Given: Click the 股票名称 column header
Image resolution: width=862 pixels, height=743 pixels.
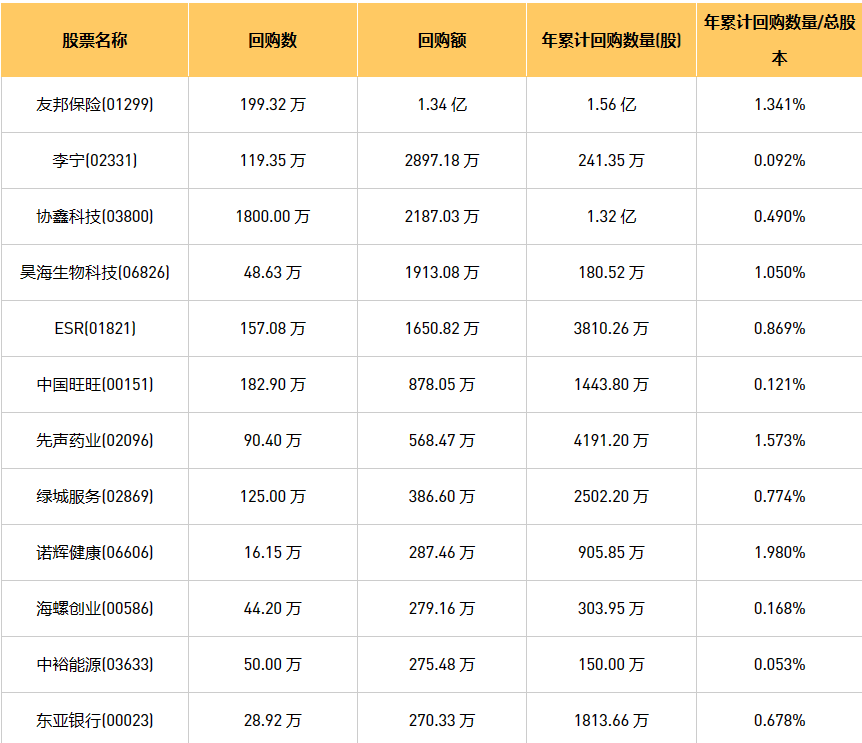Looking at the screenshot, I should tap(94, 41).
